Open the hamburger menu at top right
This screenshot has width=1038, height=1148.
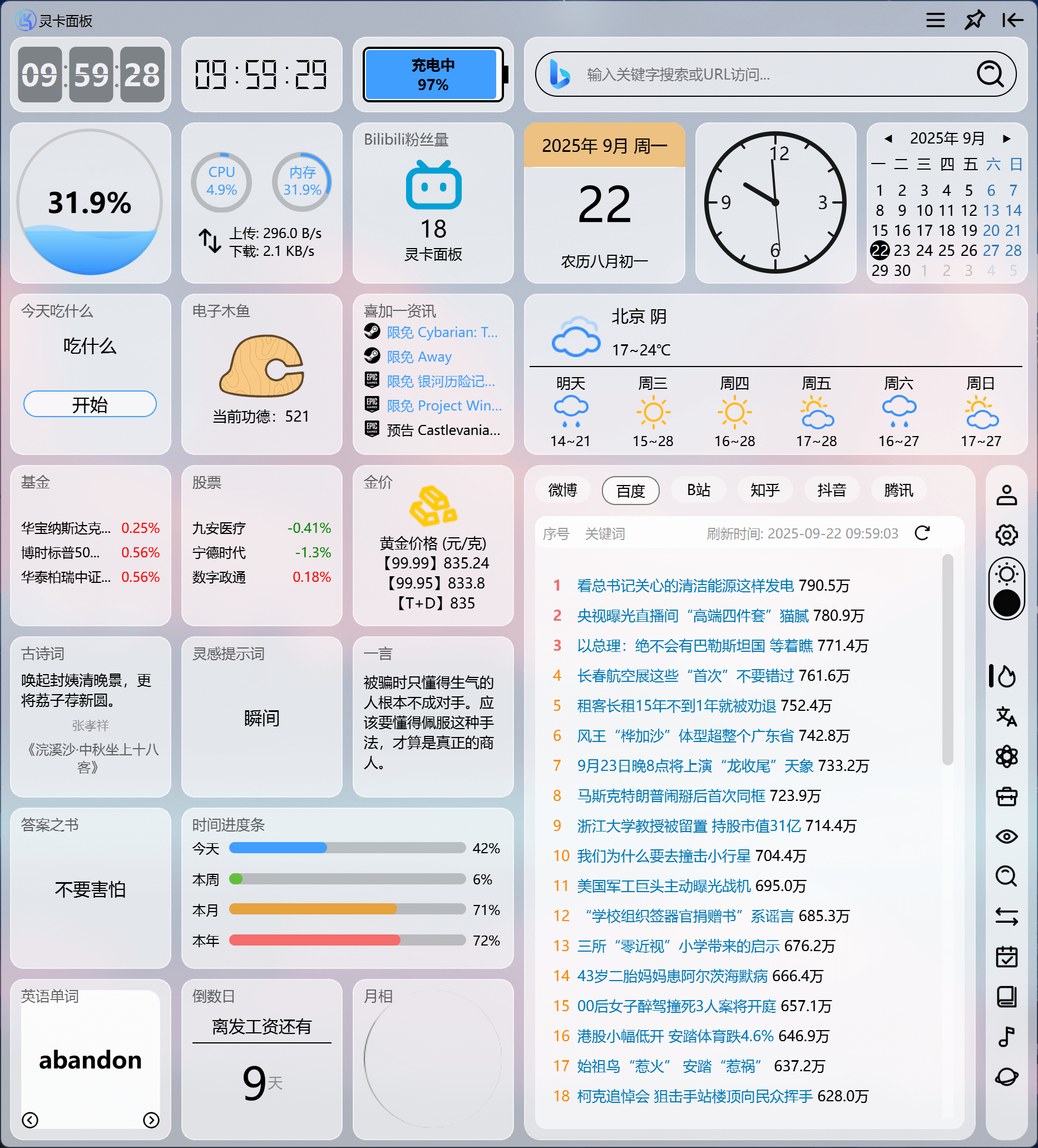point(935,20)
